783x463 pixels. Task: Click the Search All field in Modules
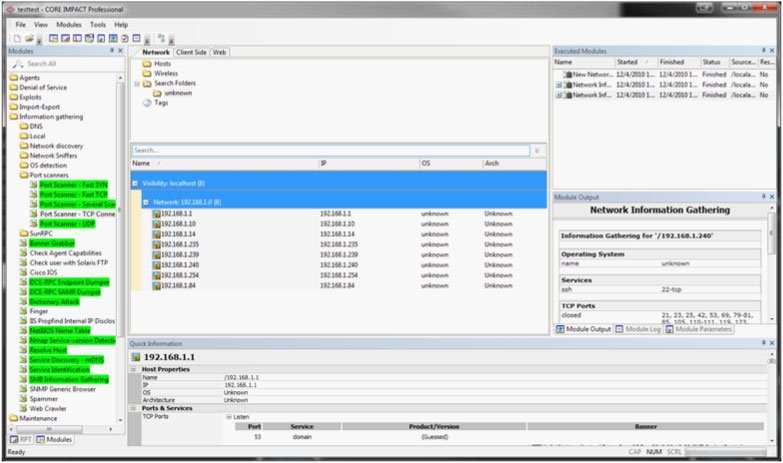point(67,64)
